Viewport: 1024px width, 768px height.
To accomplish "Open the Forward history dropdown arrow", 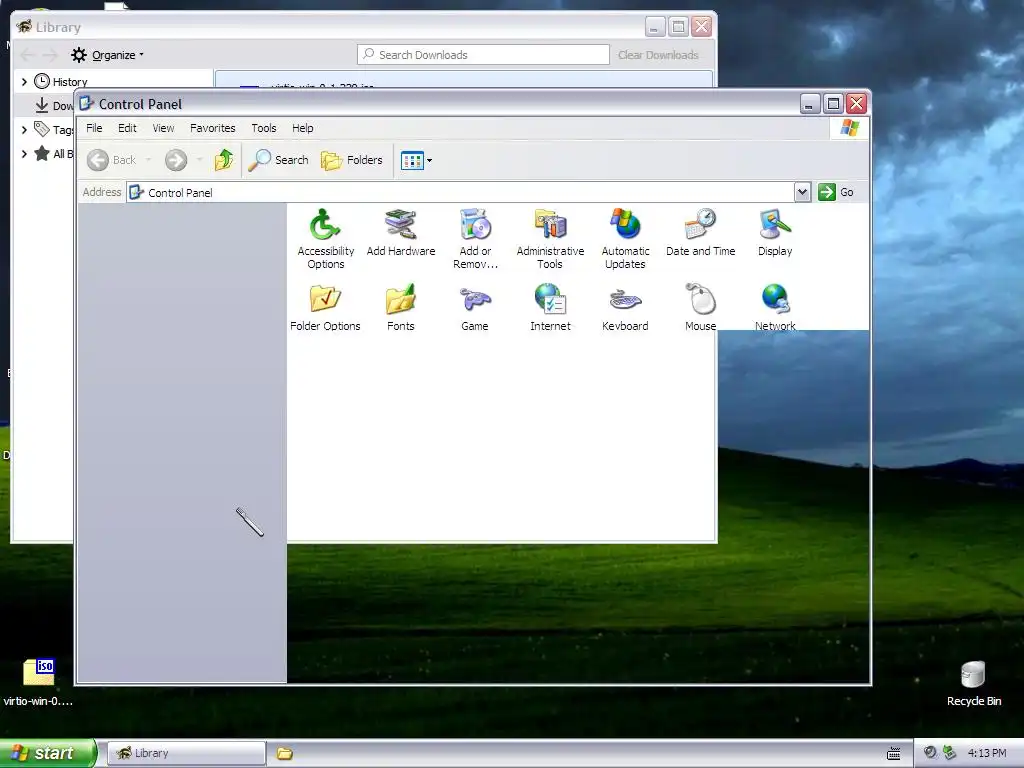I will click(199, 160).
